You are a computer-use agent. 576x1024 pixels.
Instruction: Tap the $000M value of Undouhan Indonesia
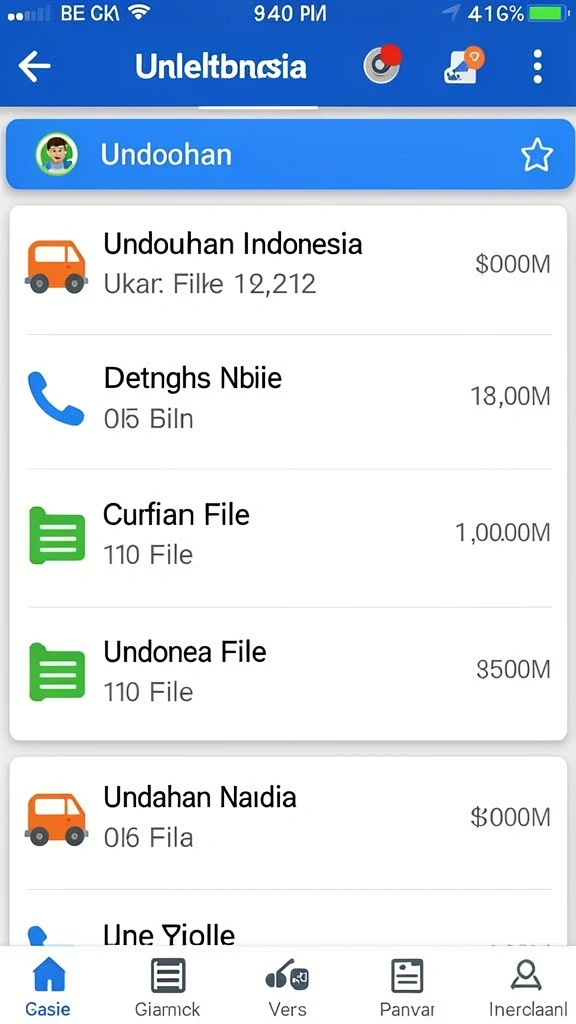(x=513, y=264)
